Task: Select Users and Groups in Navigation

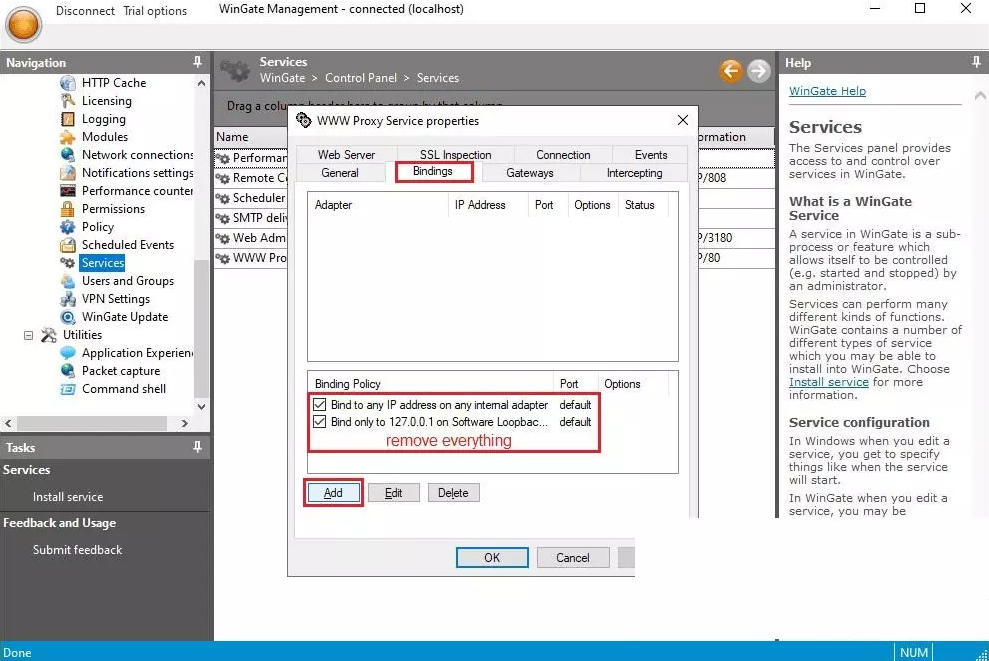Action: [x=128, y=281]
